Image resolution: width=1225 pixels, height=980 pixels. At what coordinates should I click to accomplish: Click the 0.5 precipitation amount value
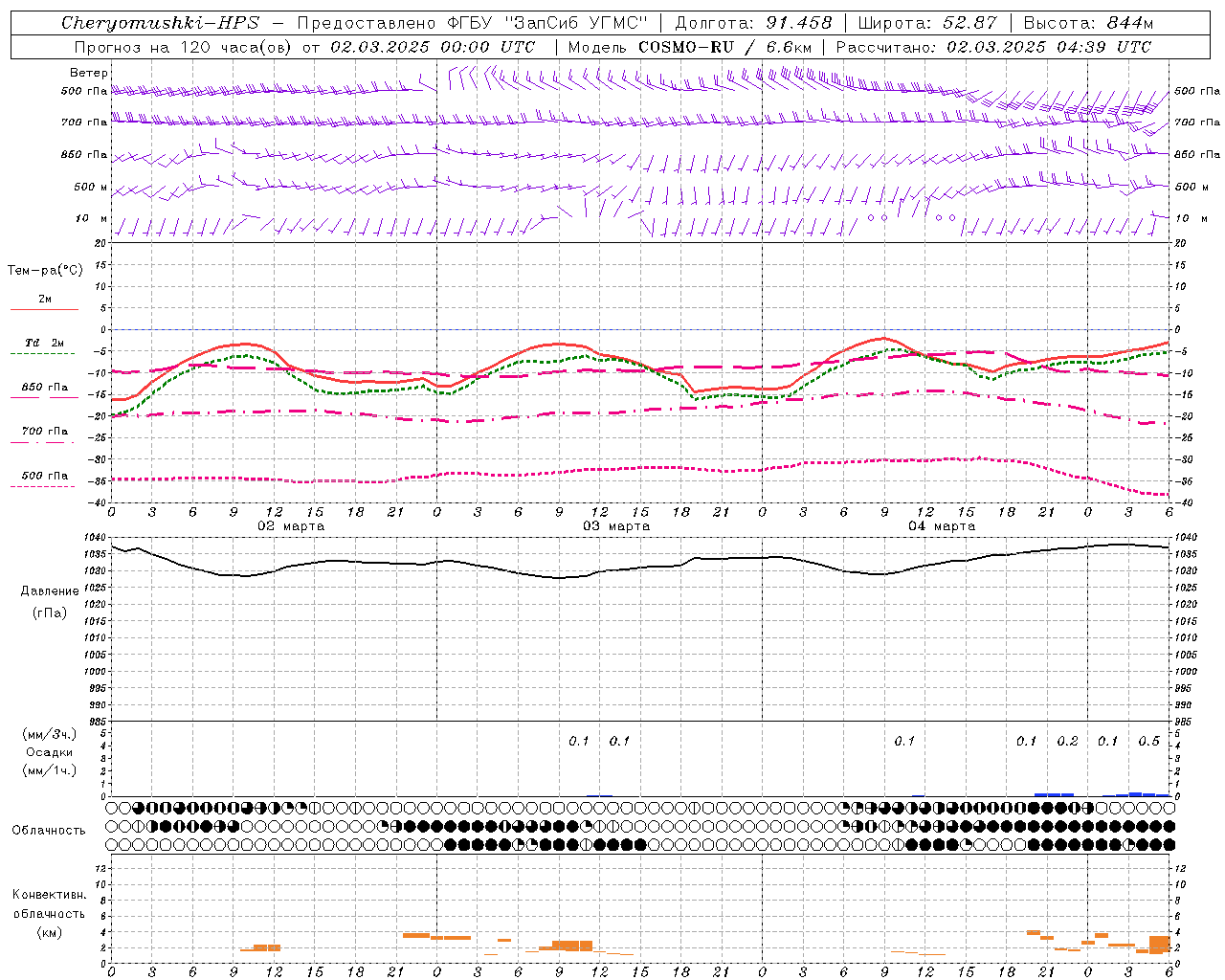[x=1148, y=741]
